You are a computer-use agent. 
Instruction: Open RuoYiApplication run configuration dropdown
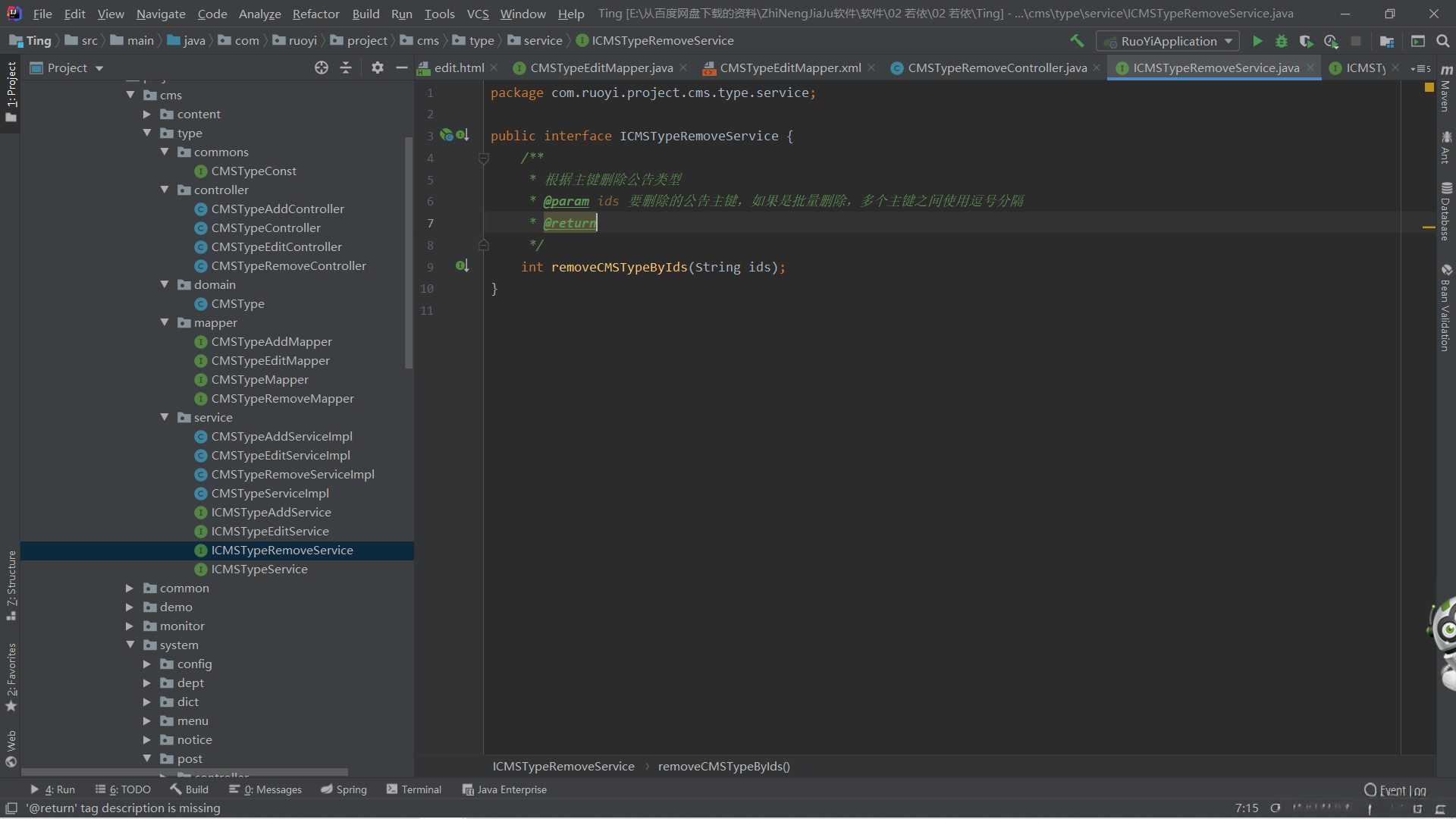click(1168, 41)
